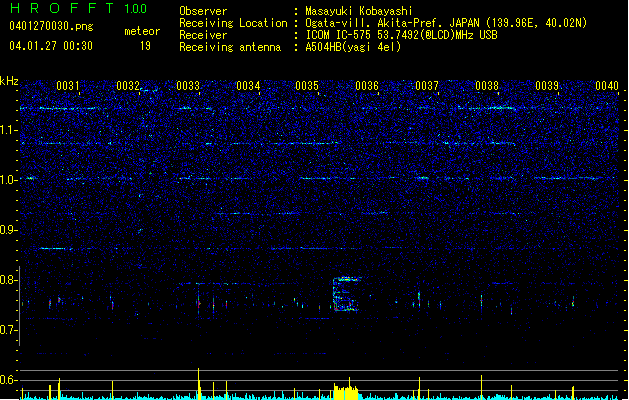This screenshot has width=629, height=400.
Task: Click the meteor count 19
Action: pos(145,46)
